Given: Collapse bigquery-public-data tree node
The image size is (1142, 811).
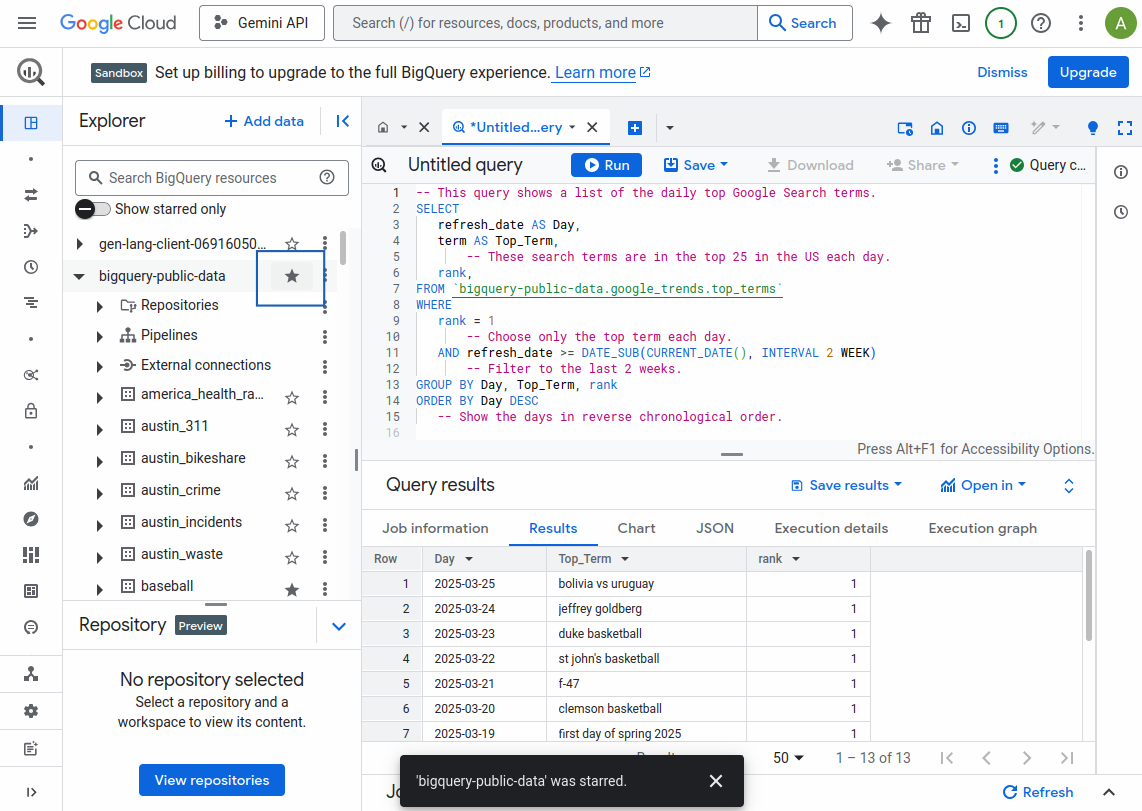Looking at the screenshot, I should pyautogui.click(x=79, y=277).
